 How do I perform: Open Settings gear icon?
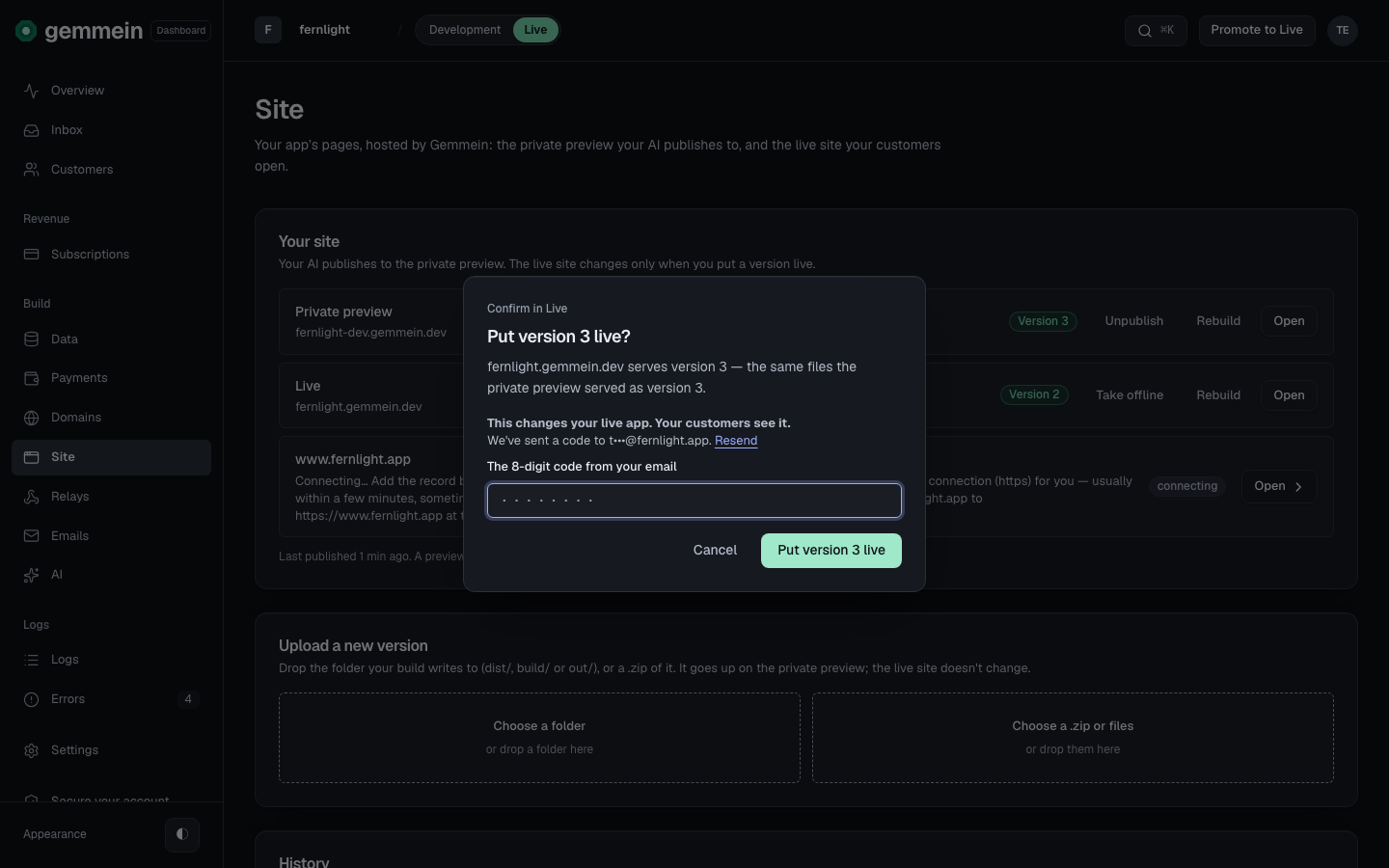pos(32,750)
